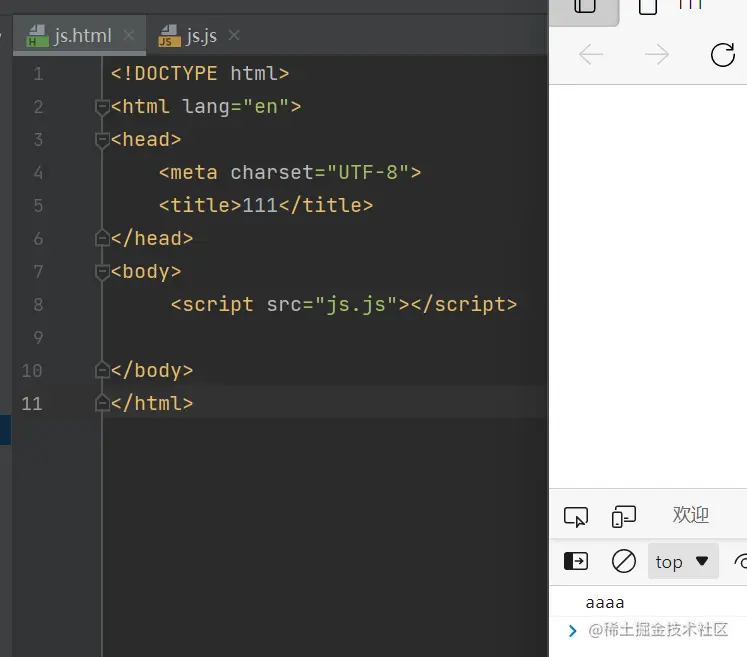Screen dimensions: 747x657
Task: Toggle device emulation in DevTools
Action: click(x=624, y=516)
